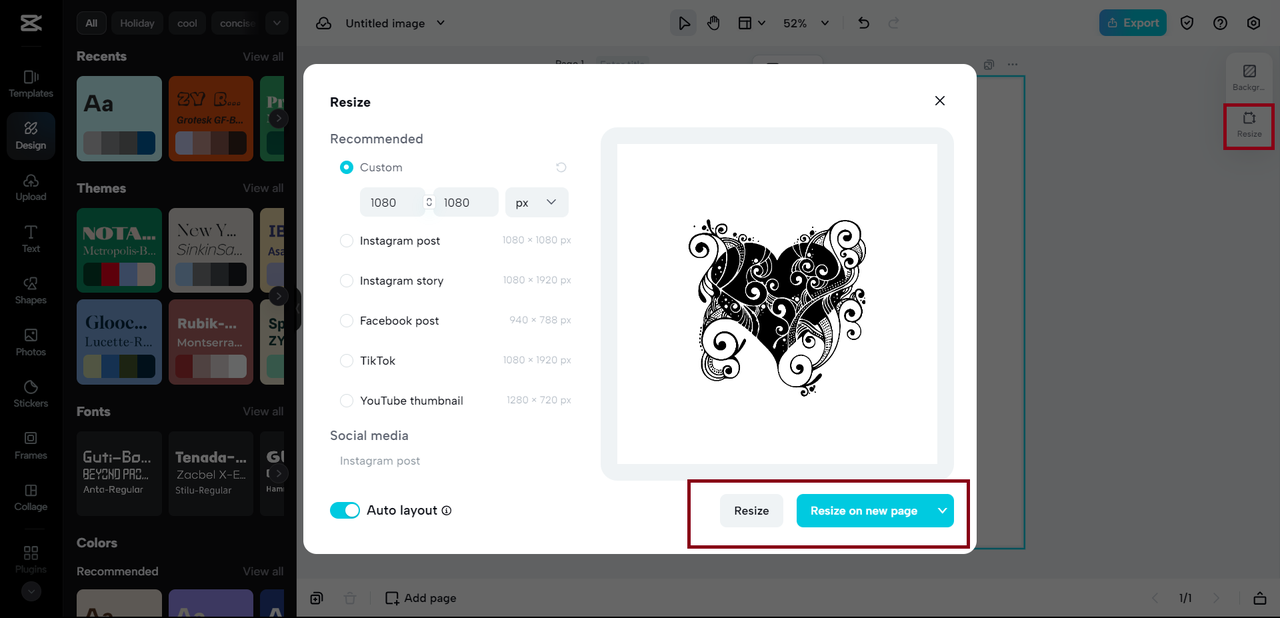Open the px unit dropdown
The image size is (1280, 618).
click(x=537, y=202)
